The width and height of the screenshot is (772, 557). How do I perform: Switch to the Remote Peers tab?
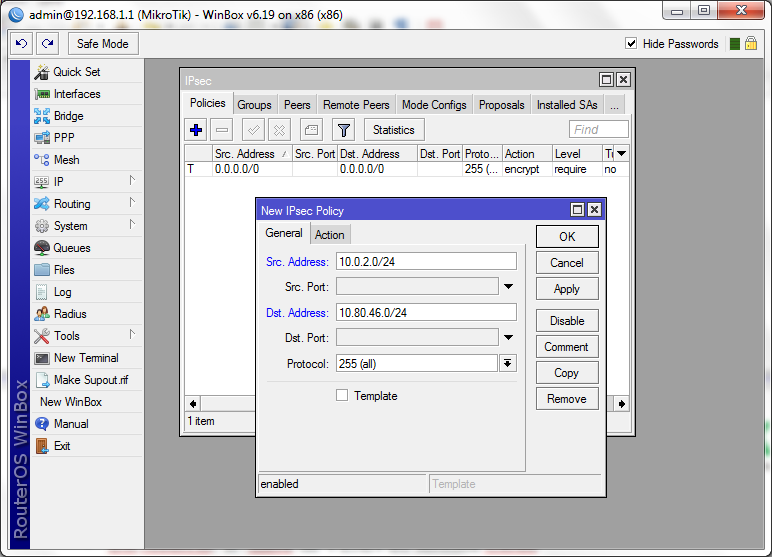(x=356, y=105)
